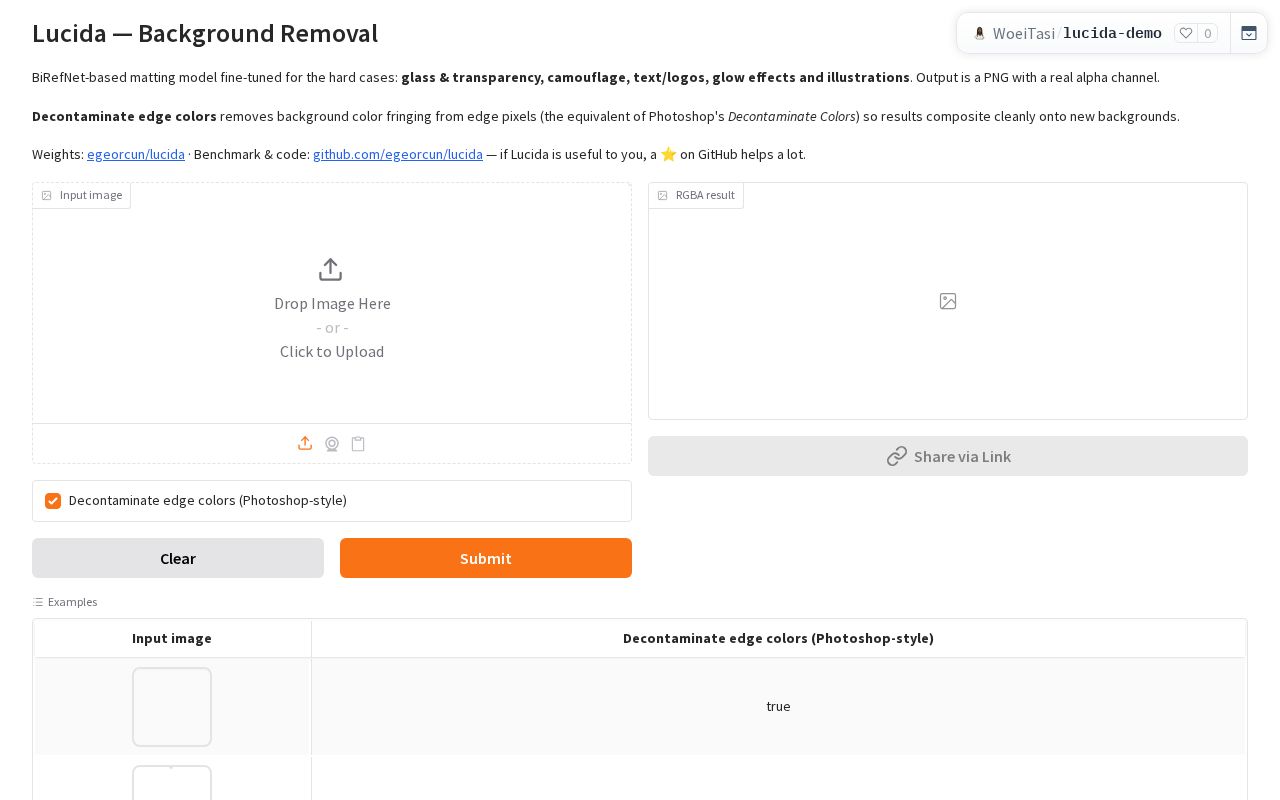
Task: Select webcam source icon below input
Action: click(x=332, y=444)
